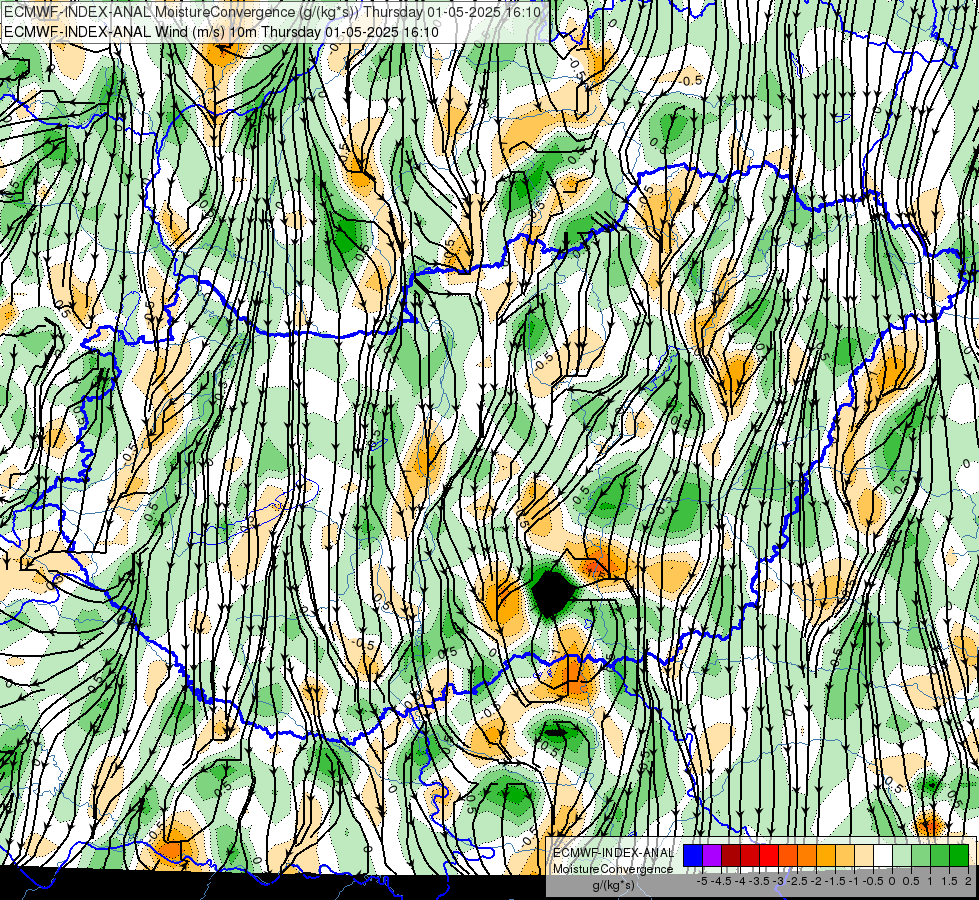Select the red swatch between -4 and -3.5
The height and width of the screenshot is (900, 979).
750,856
